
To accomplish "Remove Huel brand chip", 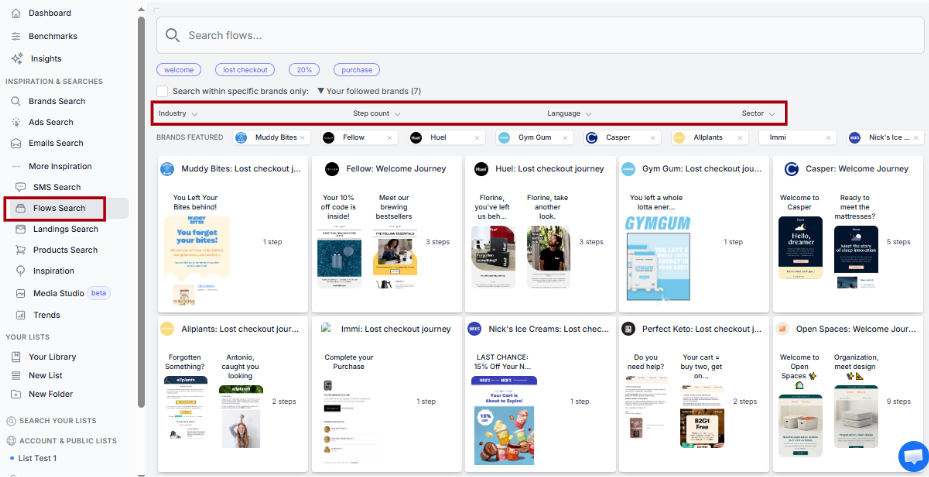I will pos(477,137).
